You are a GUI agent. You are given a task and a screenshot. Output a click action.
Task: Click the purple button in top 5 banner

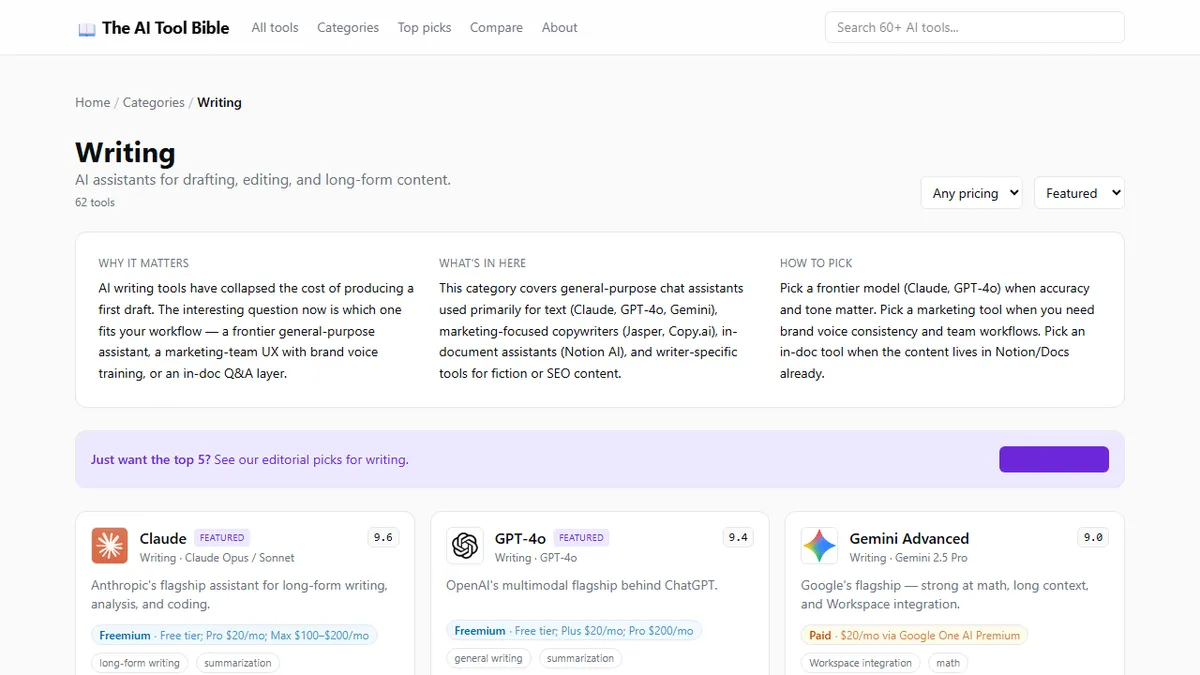1054,459
